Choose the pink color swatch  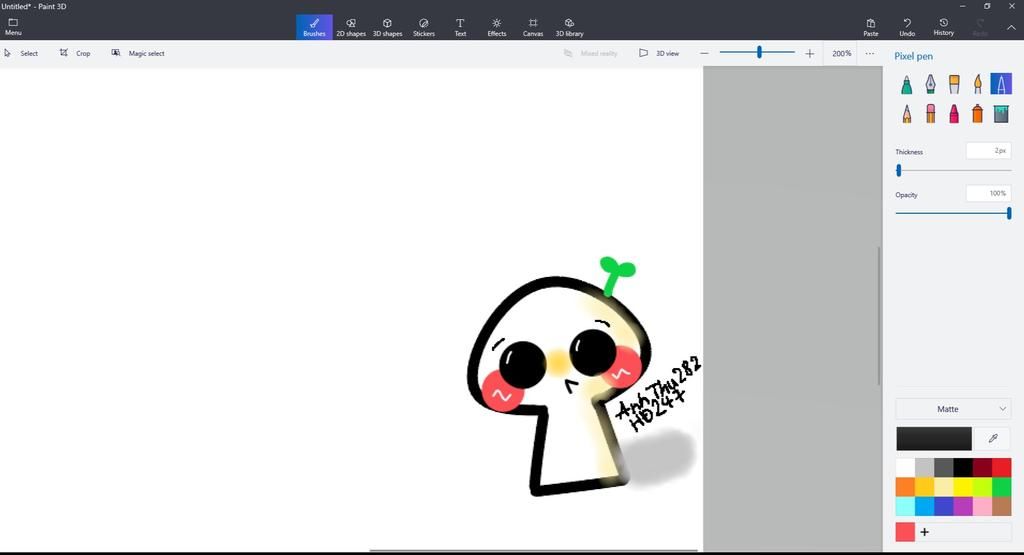(982, 506)
